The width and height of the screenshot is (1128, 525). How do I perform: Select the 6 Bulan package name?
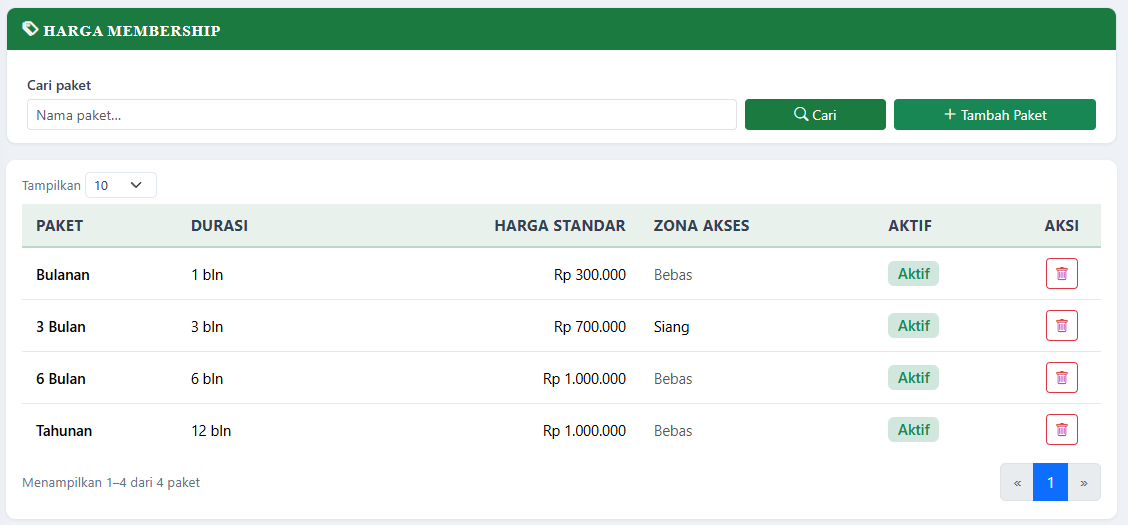click(61, 378)
